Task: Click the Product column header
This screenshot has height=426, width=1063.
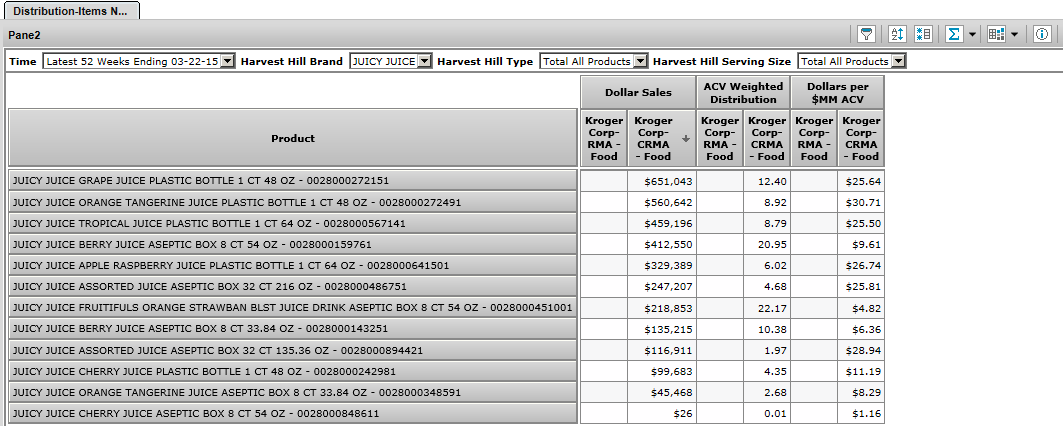Action: pos(293,138)
